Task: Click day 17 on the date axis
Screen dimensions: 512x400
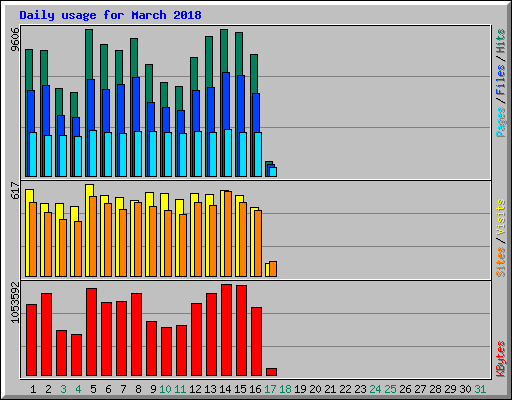Action: (270, 389)
